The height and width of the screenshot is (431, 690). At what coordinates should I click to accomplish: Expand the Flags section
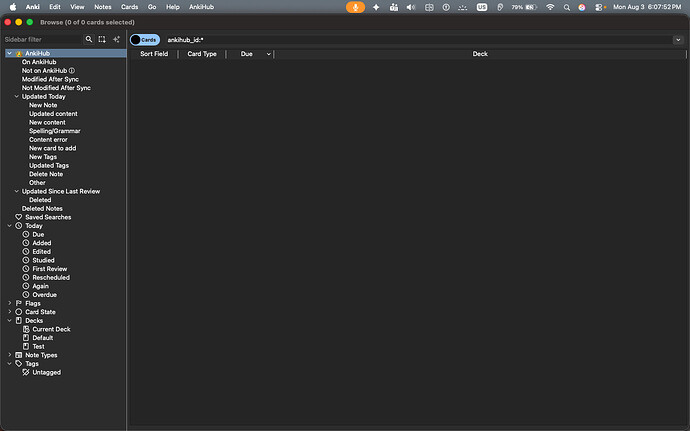click(x=9, y=303)
